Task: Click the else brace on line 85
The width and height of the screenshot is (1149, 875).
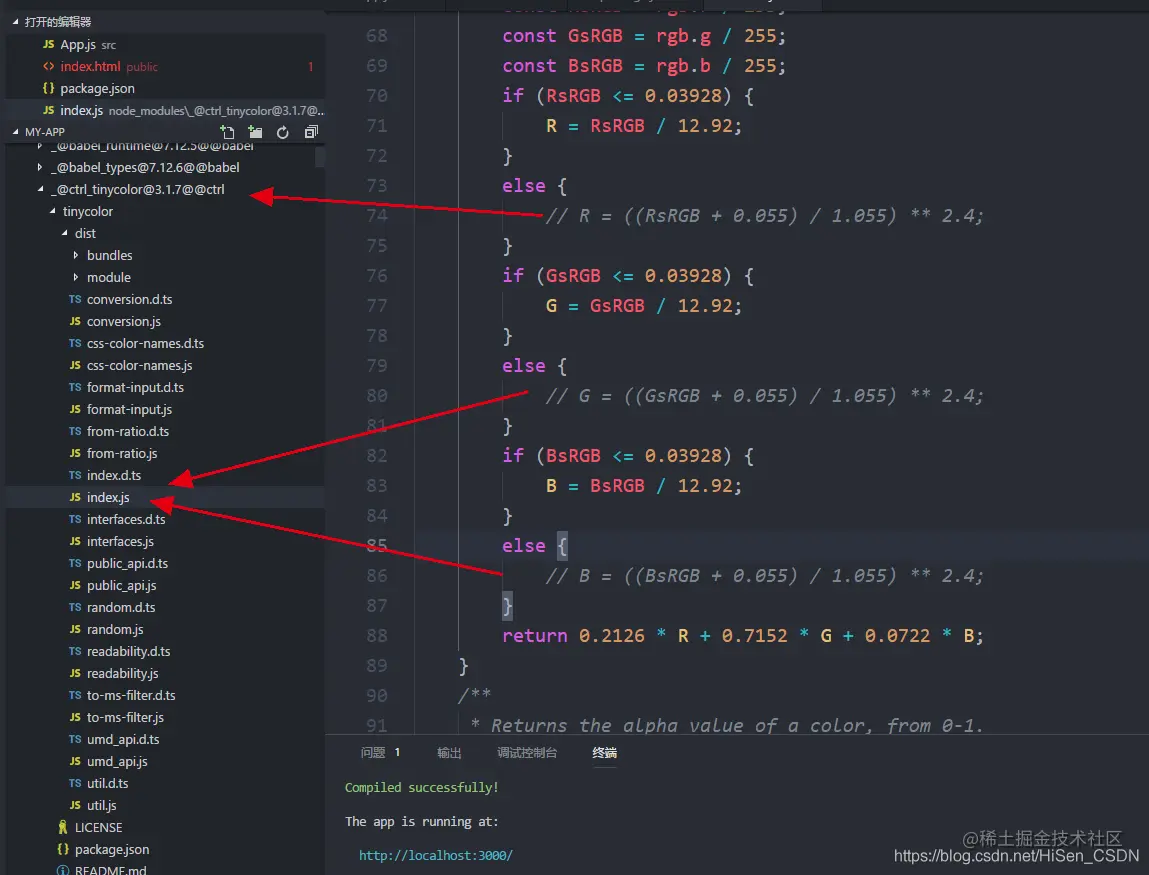Action: pyautogui.click(x=562, y=546)
